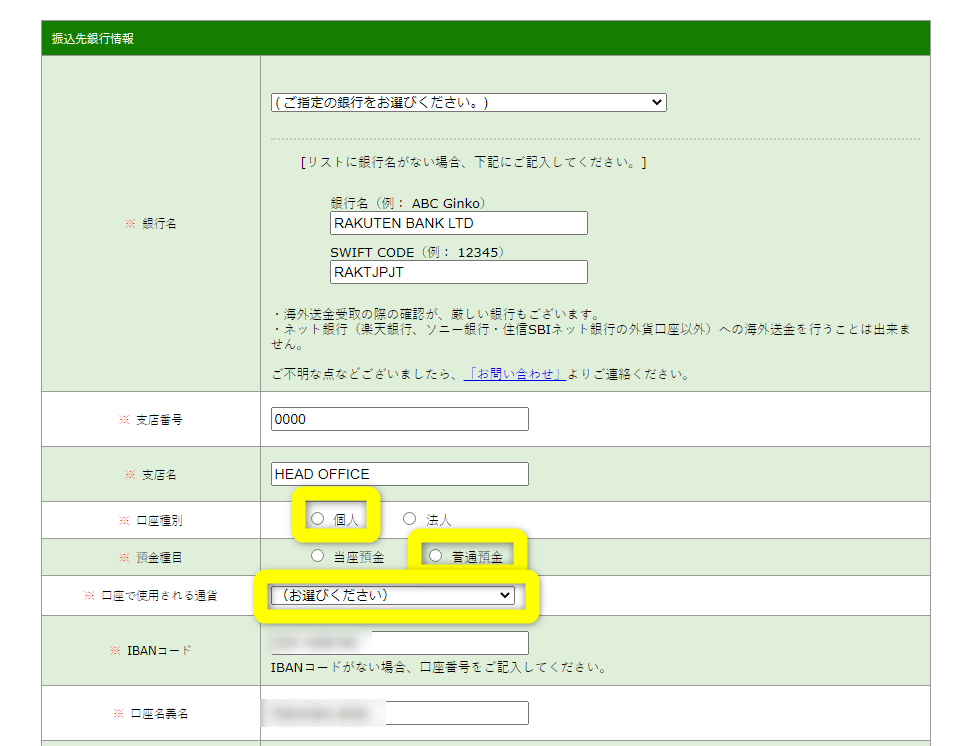Click the IBANコード row label
The height and width of the screenshot is (746, 961).
click(x=158, y=650)
